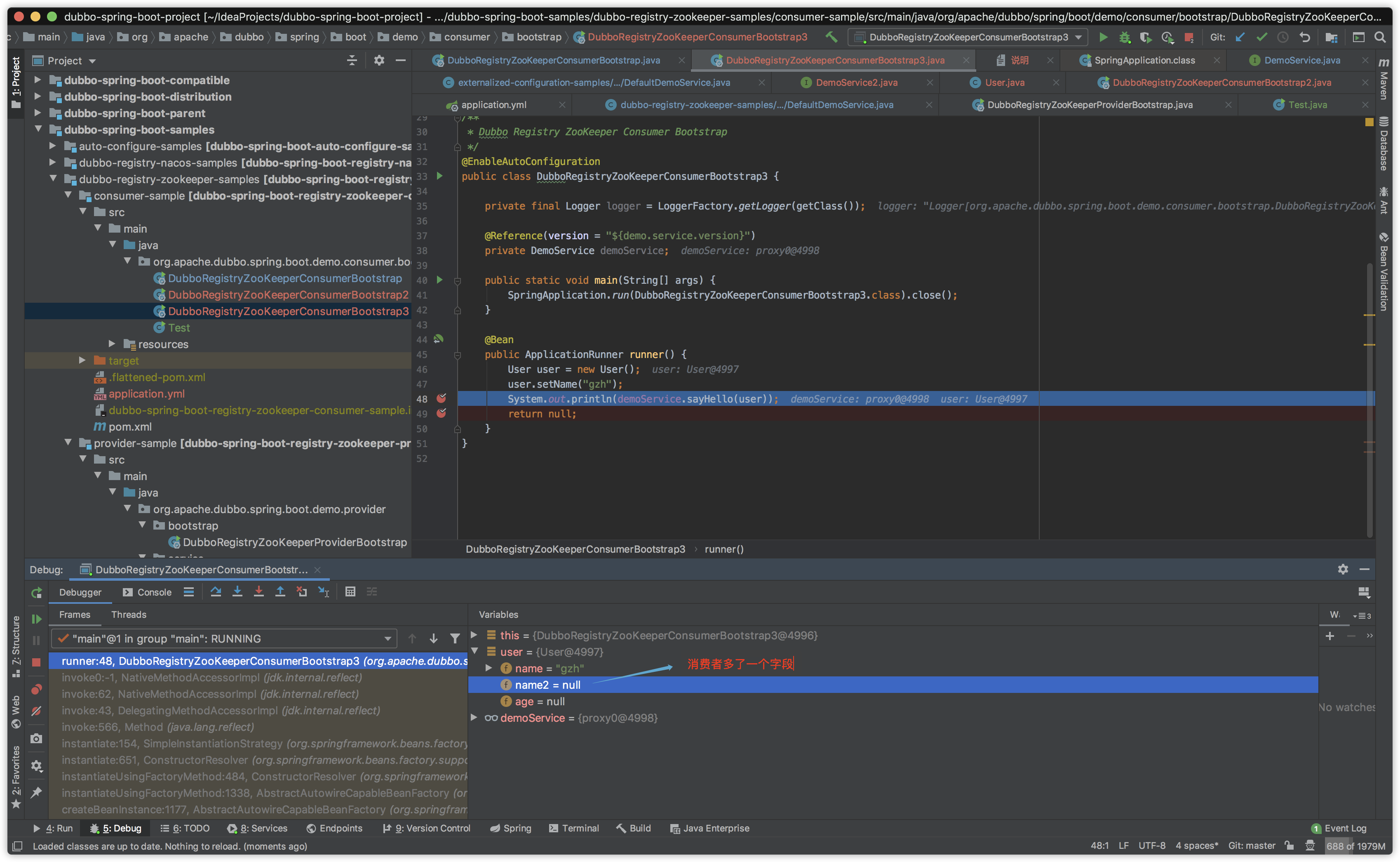Click the Rerun debug session icon
1400x862 pixels.
36,593
